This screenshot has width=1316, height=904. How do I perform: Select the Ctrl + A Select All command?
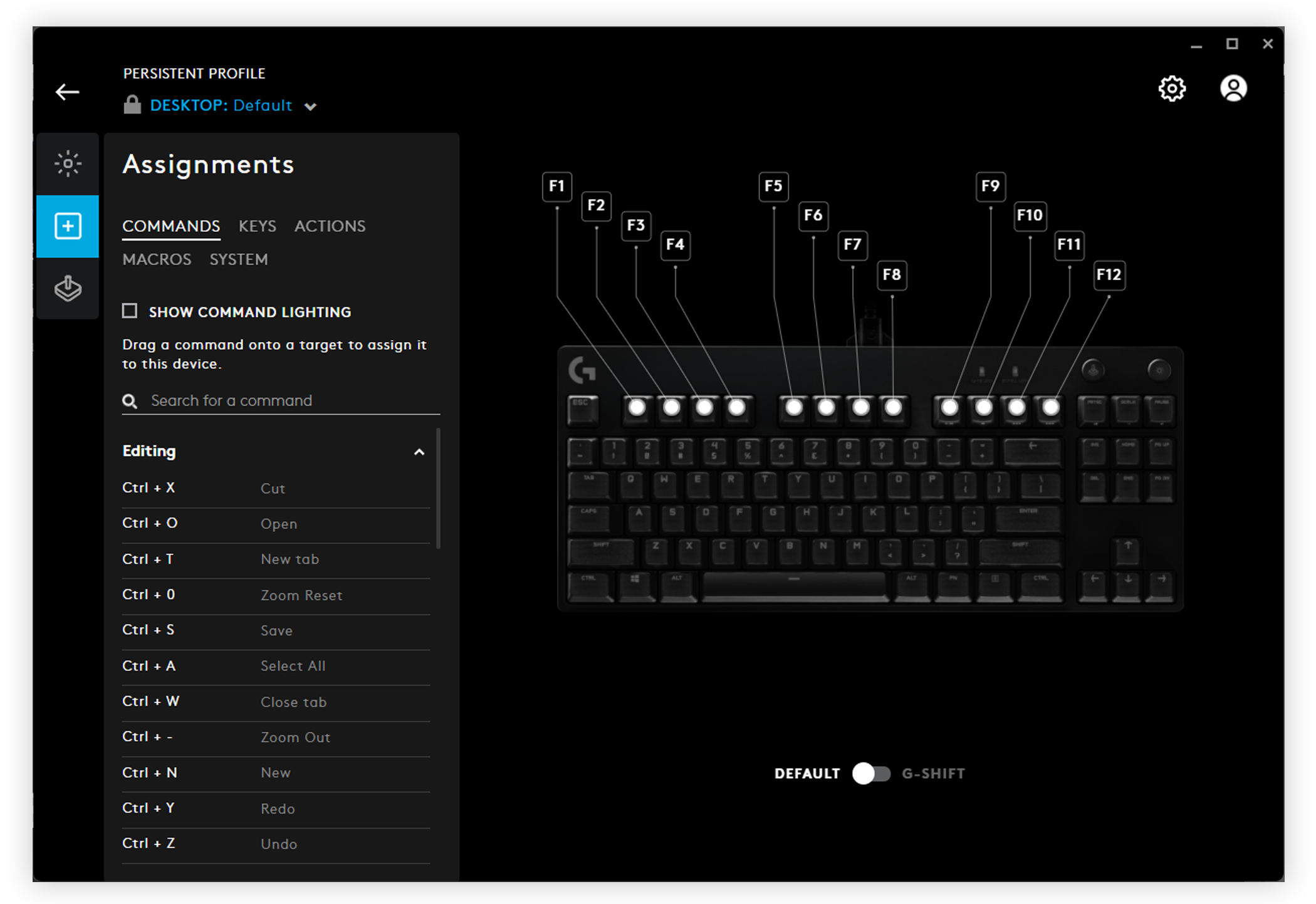(276, 666)
